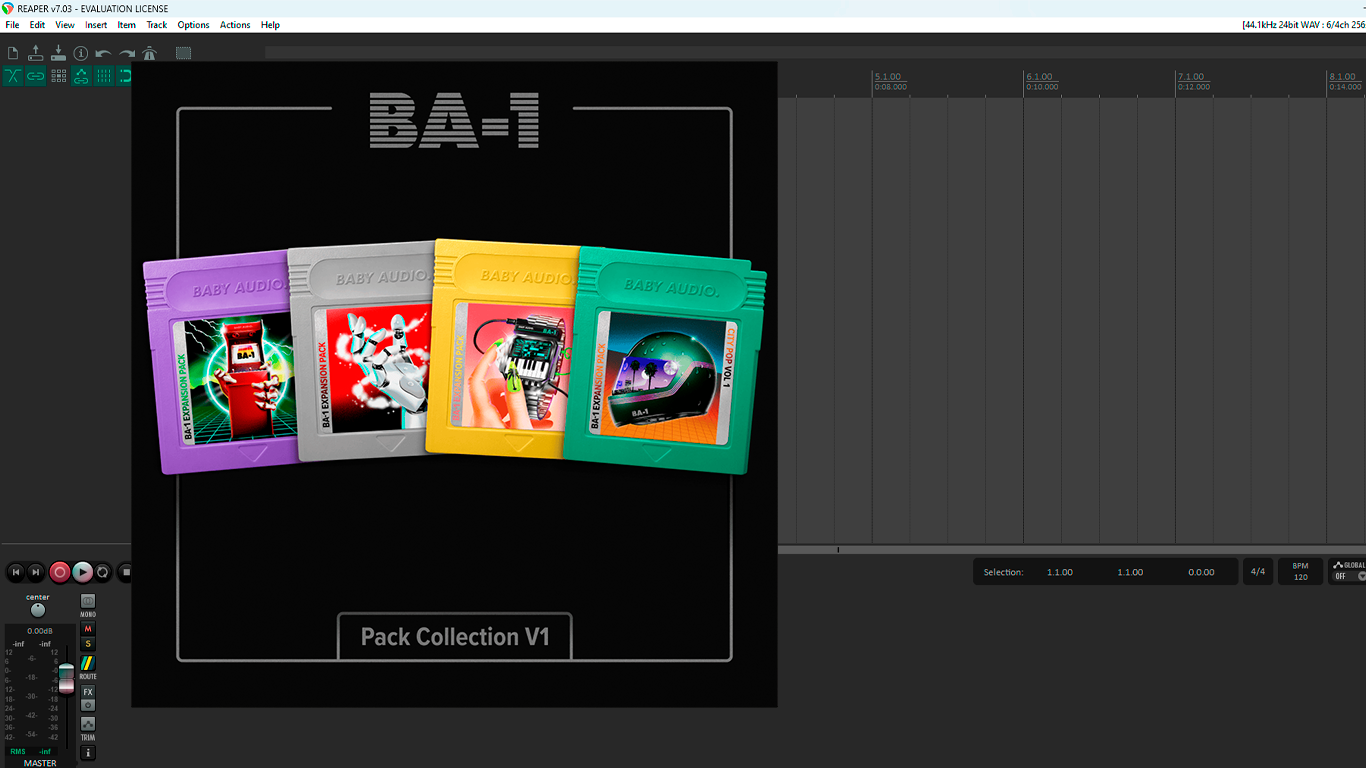
Task: Mute the master track with M
Action: 88,629
